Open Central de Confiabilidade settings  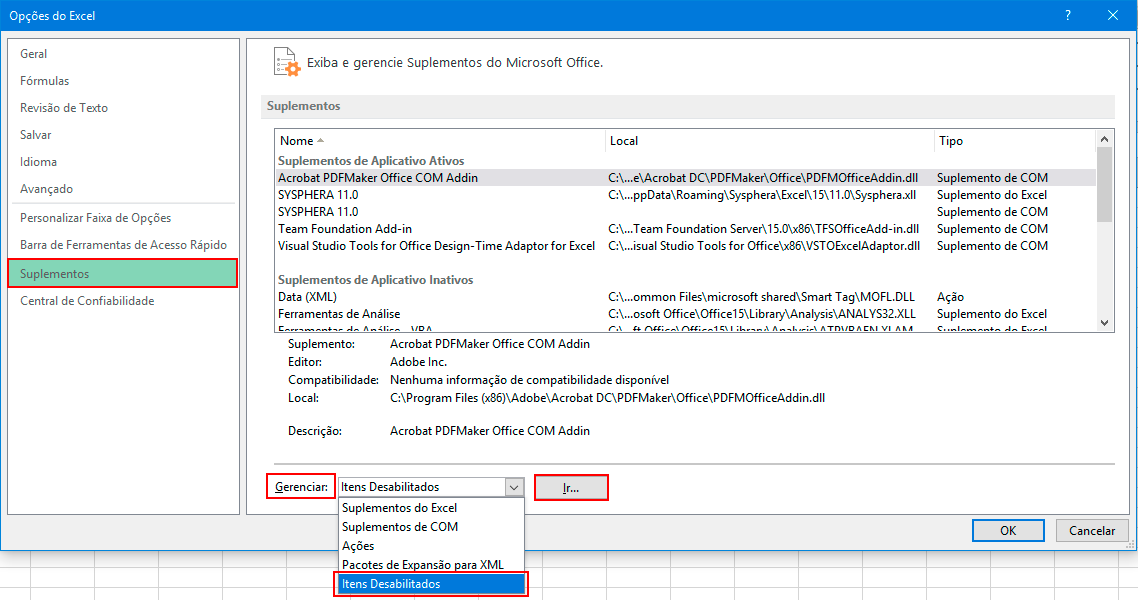click(x=87, y=301)
